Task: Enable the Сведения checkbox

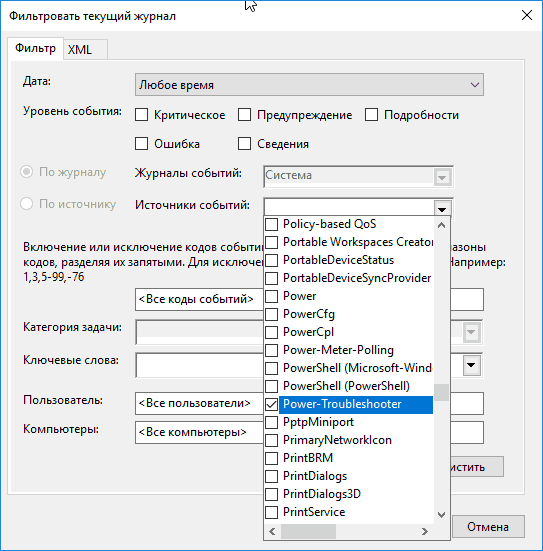Action: 244,144
